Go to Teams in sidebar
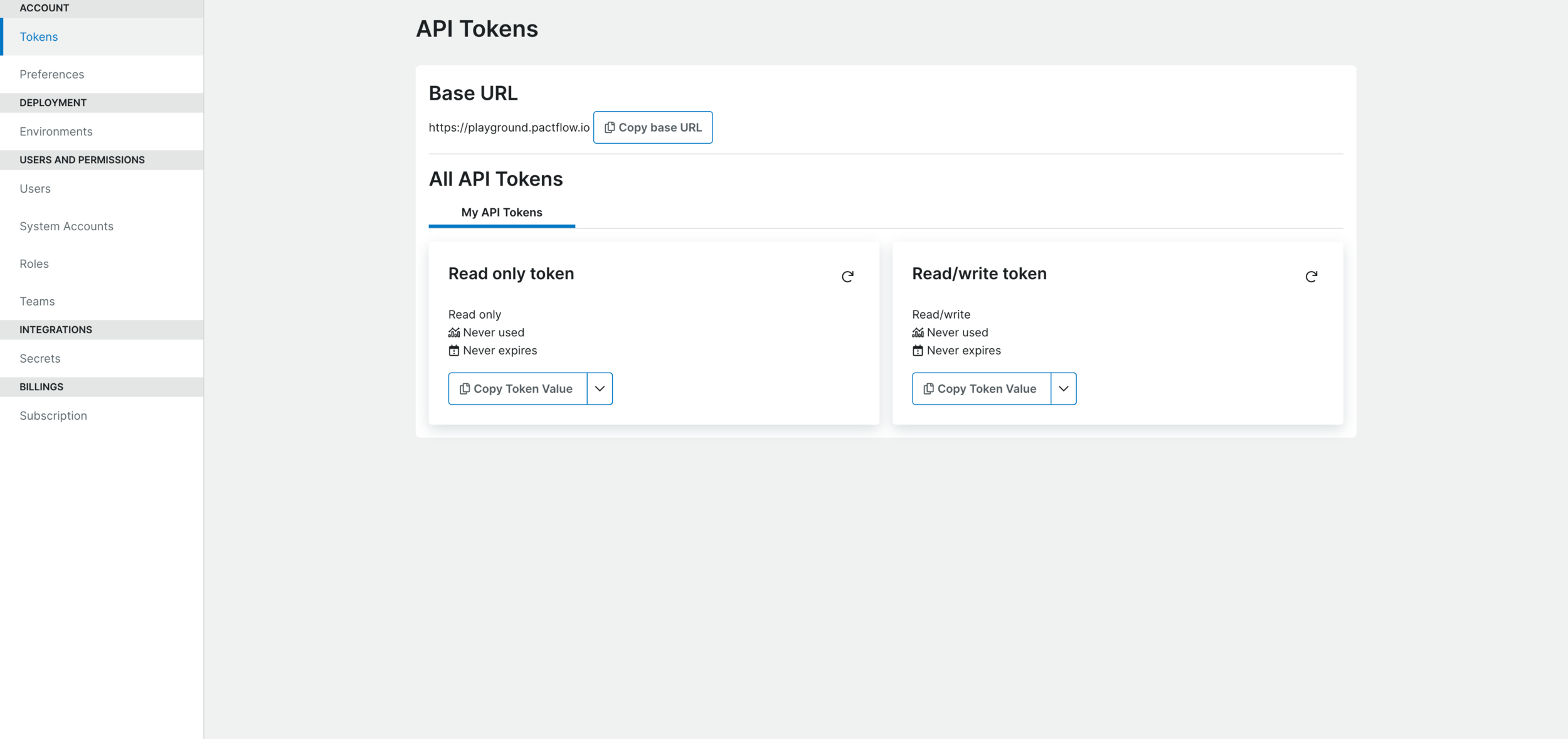The width and height of the screenshot is (1568, 739). [x=37, y=302]
